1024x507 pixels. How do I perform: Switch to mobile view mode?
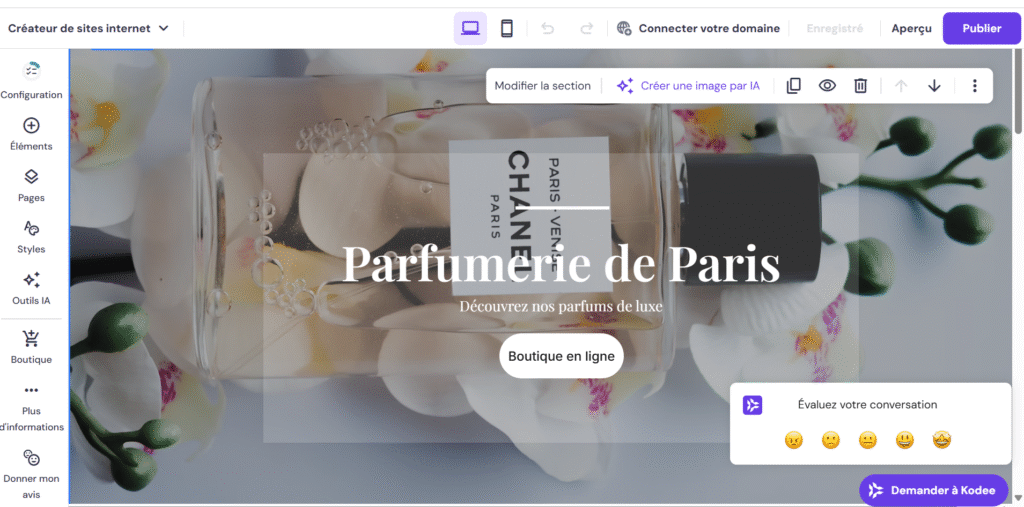point(507,28)
